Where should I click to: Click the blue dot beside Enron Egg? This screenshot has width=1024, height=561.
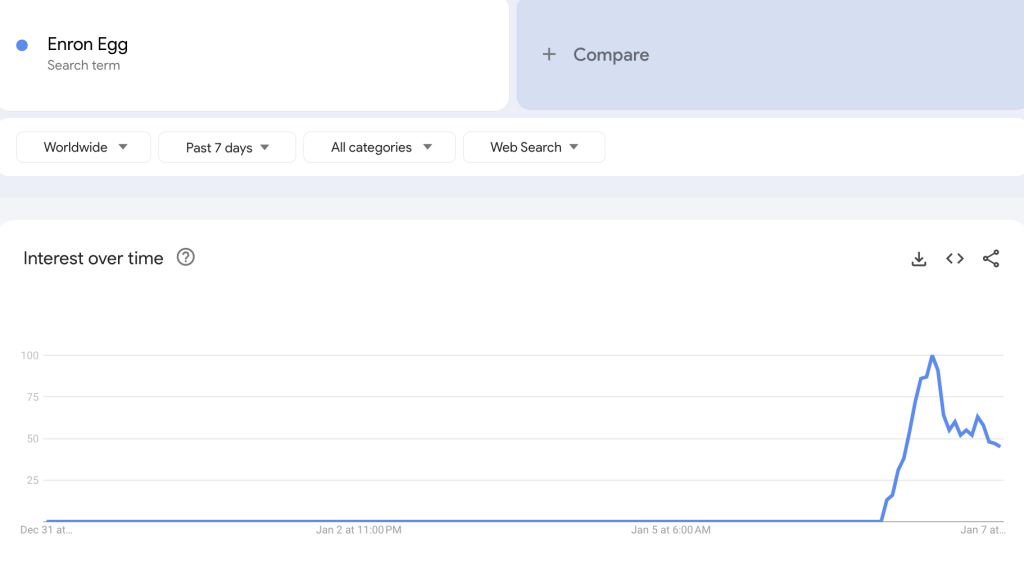pos(22,45)
